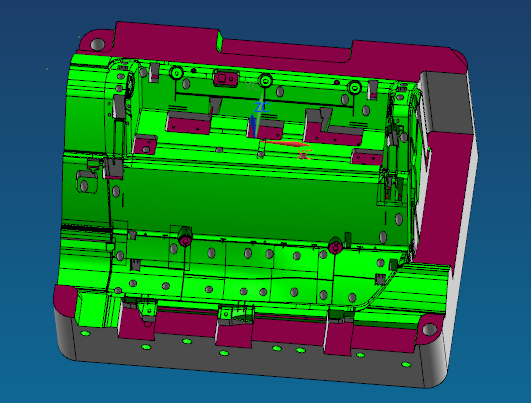Click the red XC axis label
The image size is (531, 403).
pyautogui.click(x=304, y=155)
